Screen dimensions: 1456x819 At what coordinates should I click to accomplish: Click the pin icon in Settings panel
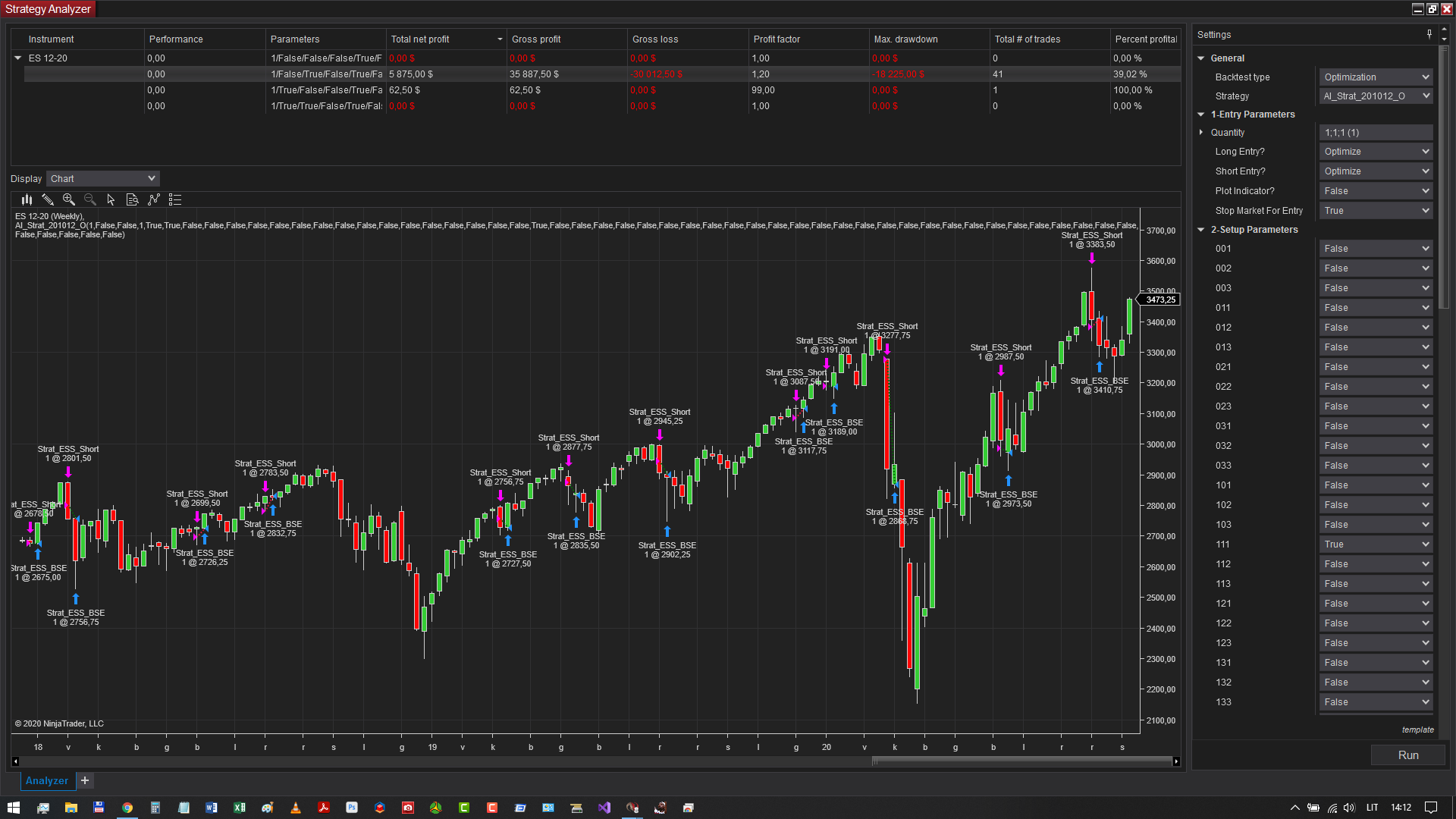click(x=1429, y=34)
